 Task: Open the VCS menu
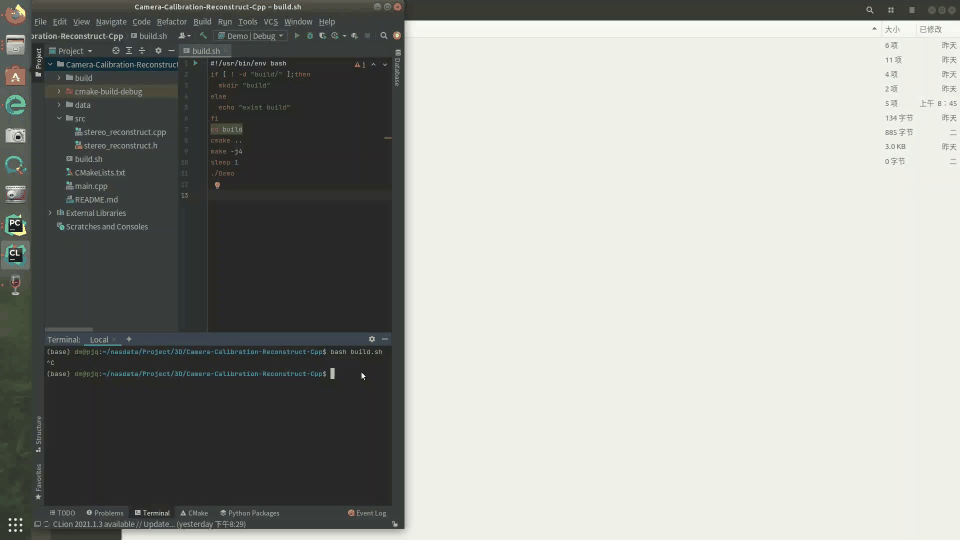(271, 21)
